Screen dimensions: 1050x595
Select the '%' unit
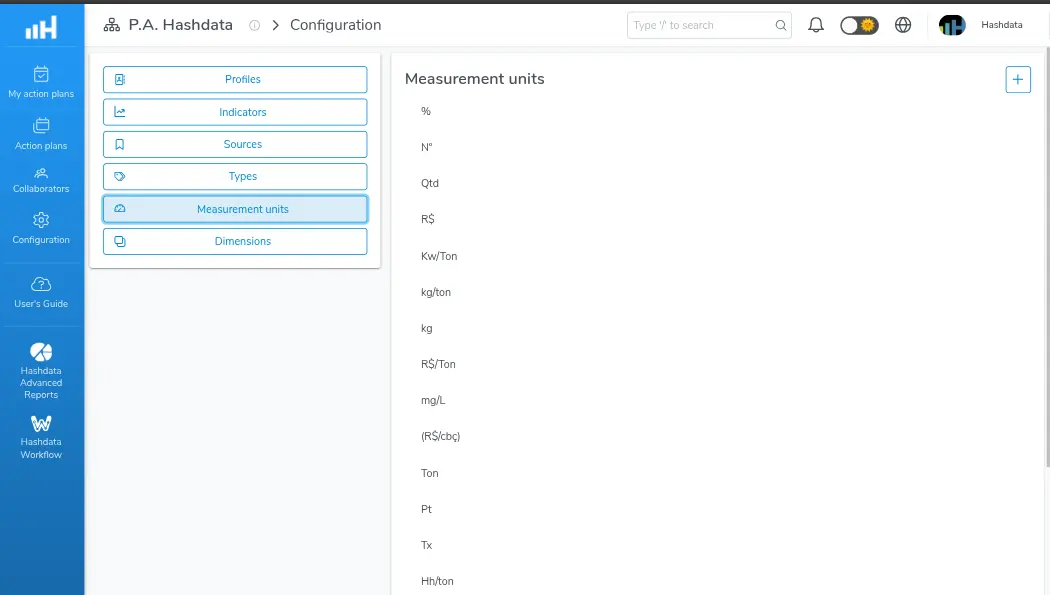click(x=426, y=111)
